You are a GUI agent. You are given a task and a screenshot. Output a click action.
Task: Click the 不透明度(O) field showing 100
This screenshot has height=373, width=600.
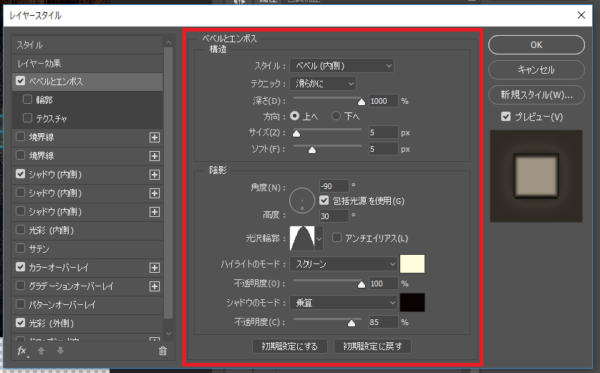tap(383, 283)
